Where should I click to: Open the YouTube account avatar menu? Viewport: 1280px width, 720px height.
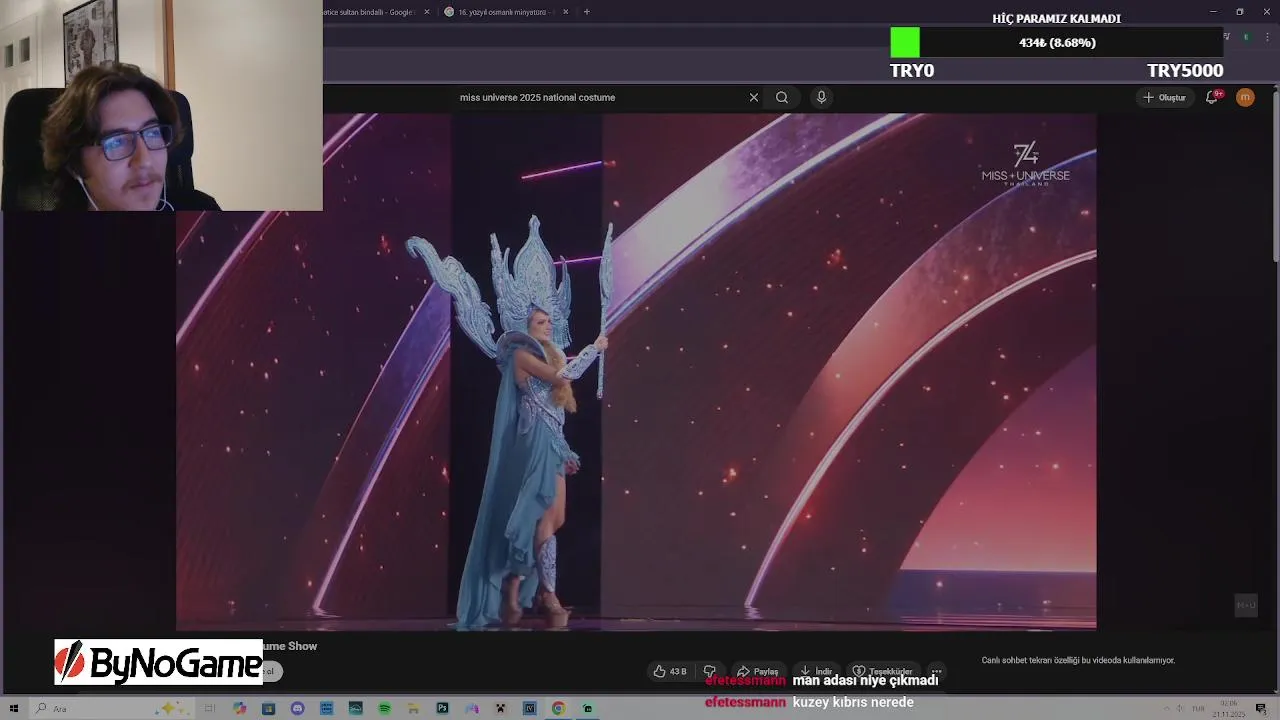(1245, 97)
